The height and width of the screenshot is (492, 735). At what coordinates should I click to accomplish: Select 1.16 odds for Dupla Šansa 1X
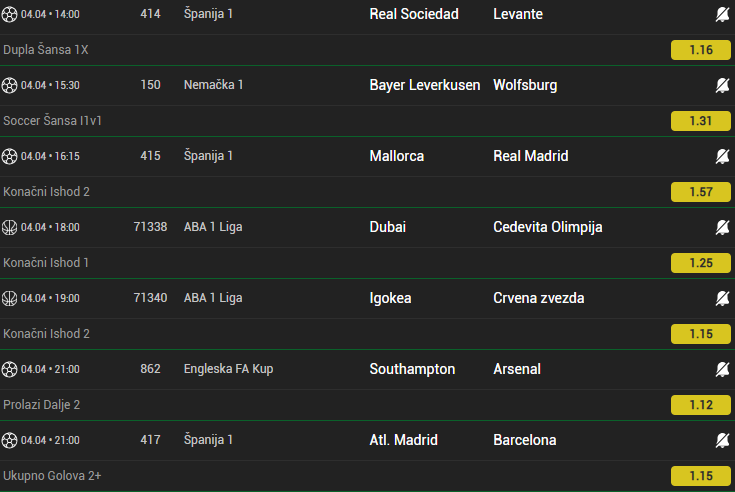(x=700, y=49)
